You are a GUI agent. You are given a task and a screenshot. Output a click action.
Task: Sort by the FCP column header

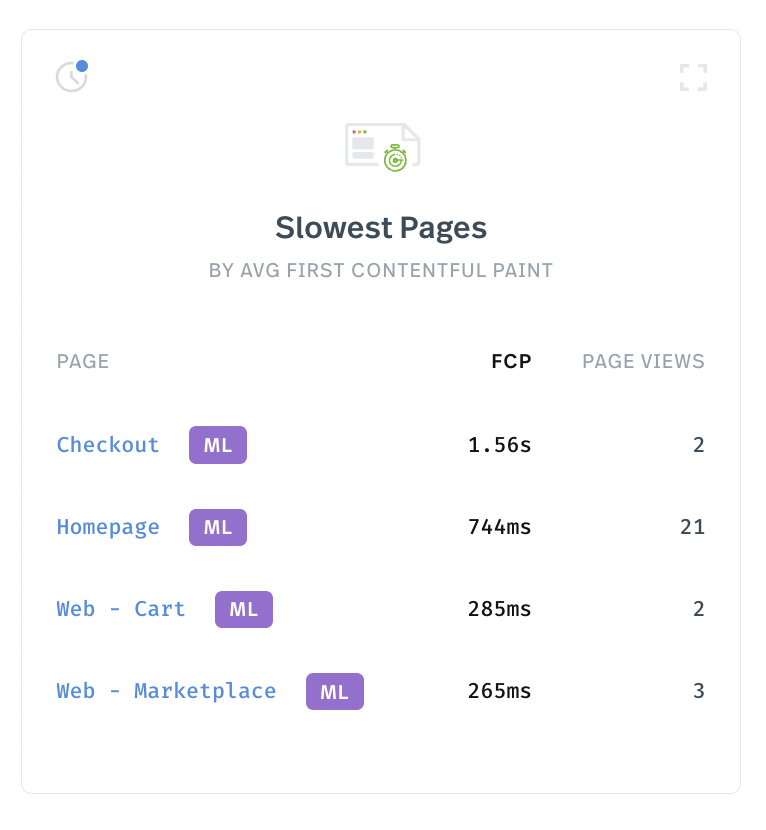pyautogui.click(x=511, y=362)
